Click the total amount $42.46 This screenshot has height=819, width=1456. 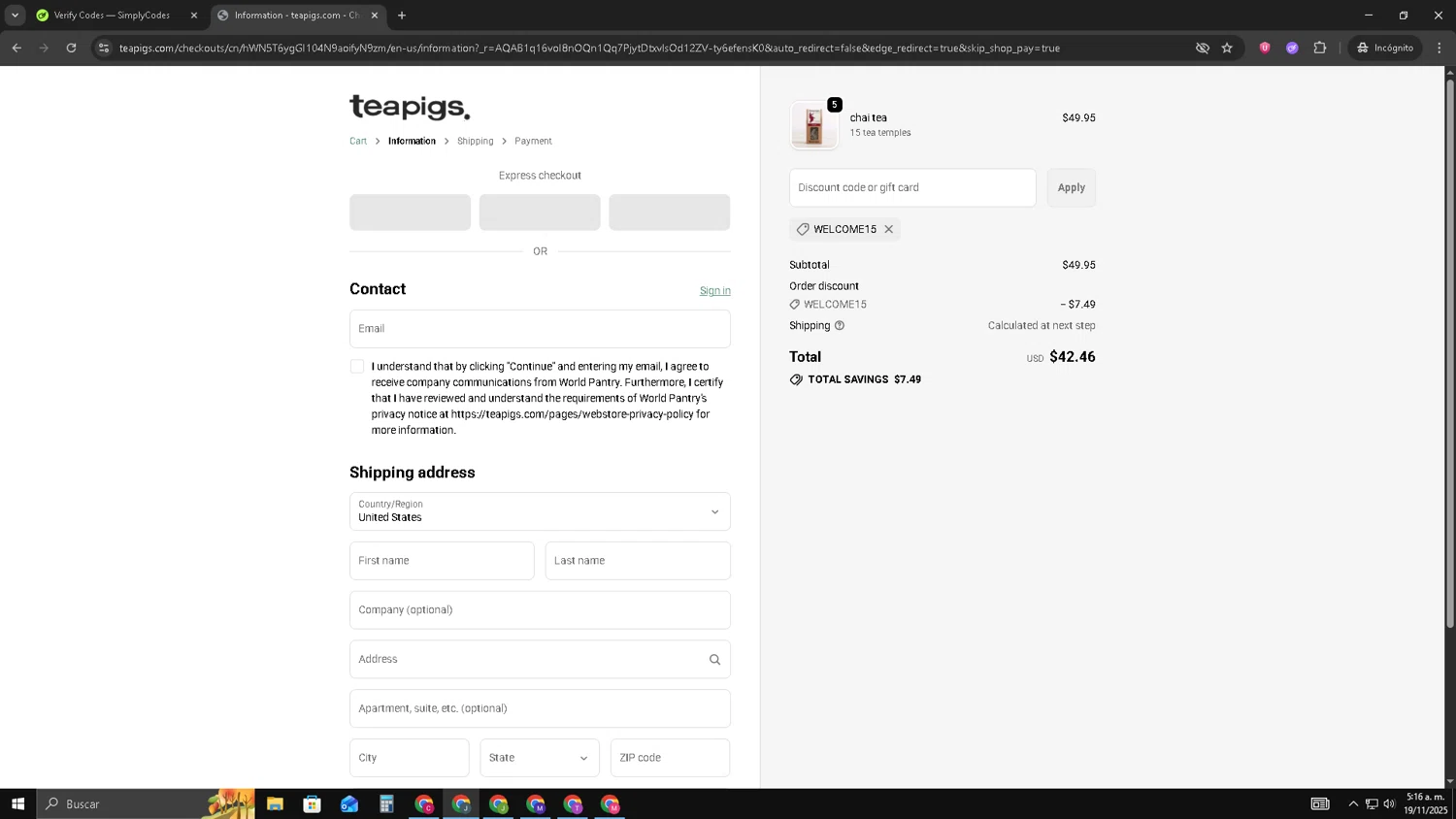click(1072, 357)
